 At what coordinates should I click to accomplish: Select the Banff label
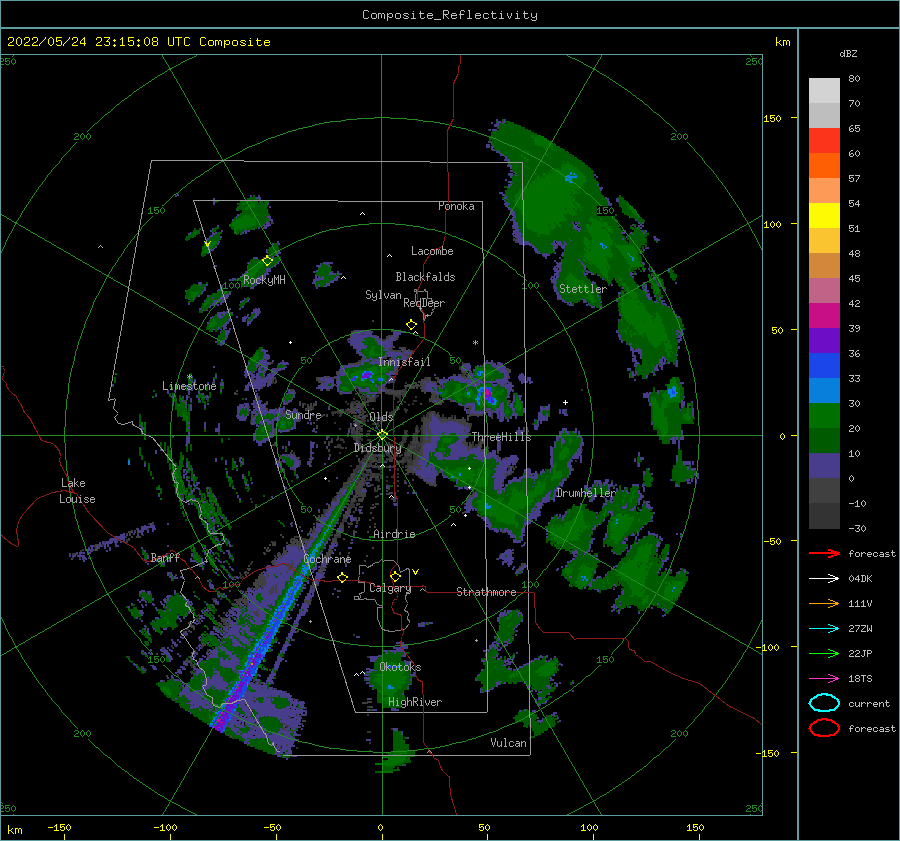[166, 557]
